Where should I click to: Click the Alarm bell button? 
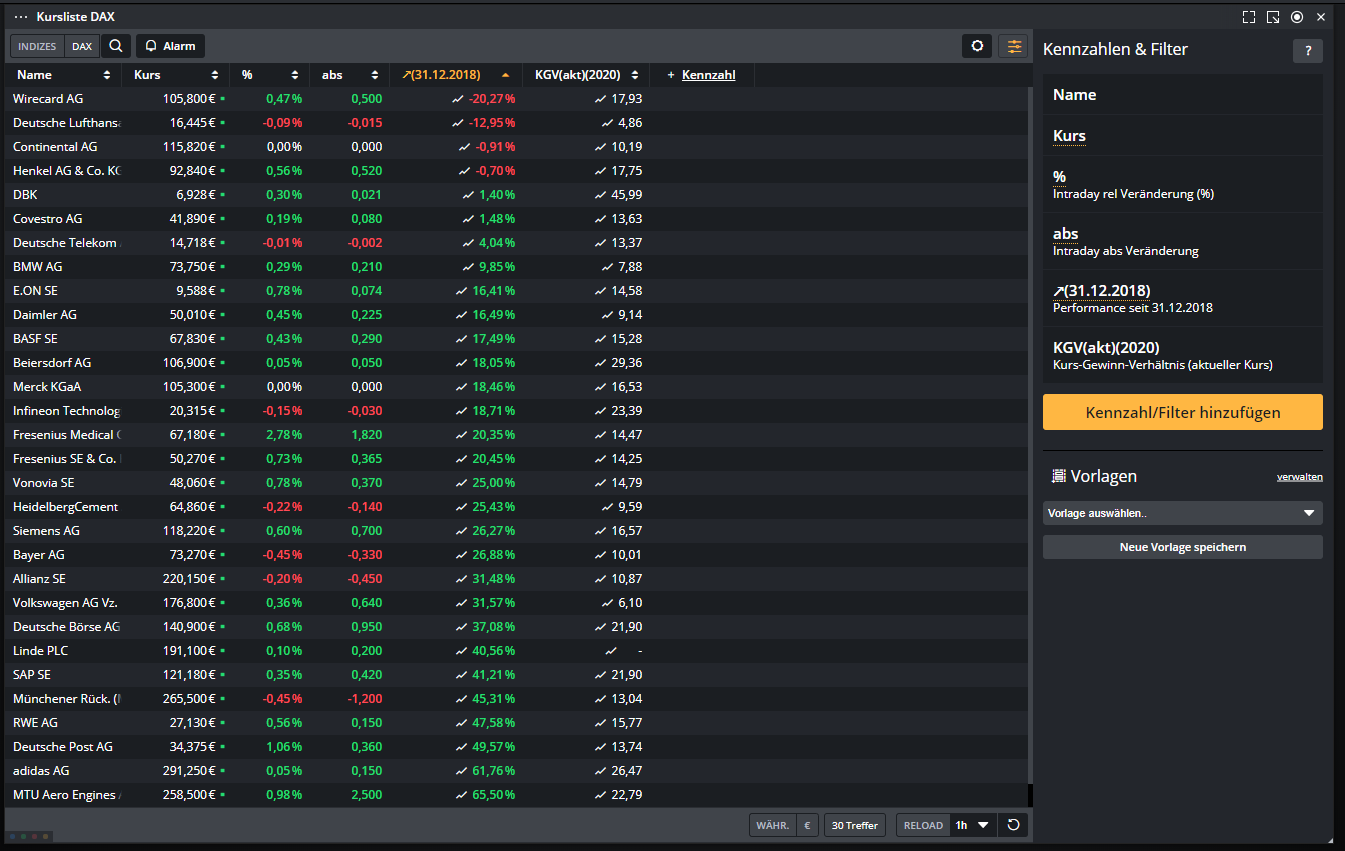point(170,46)
